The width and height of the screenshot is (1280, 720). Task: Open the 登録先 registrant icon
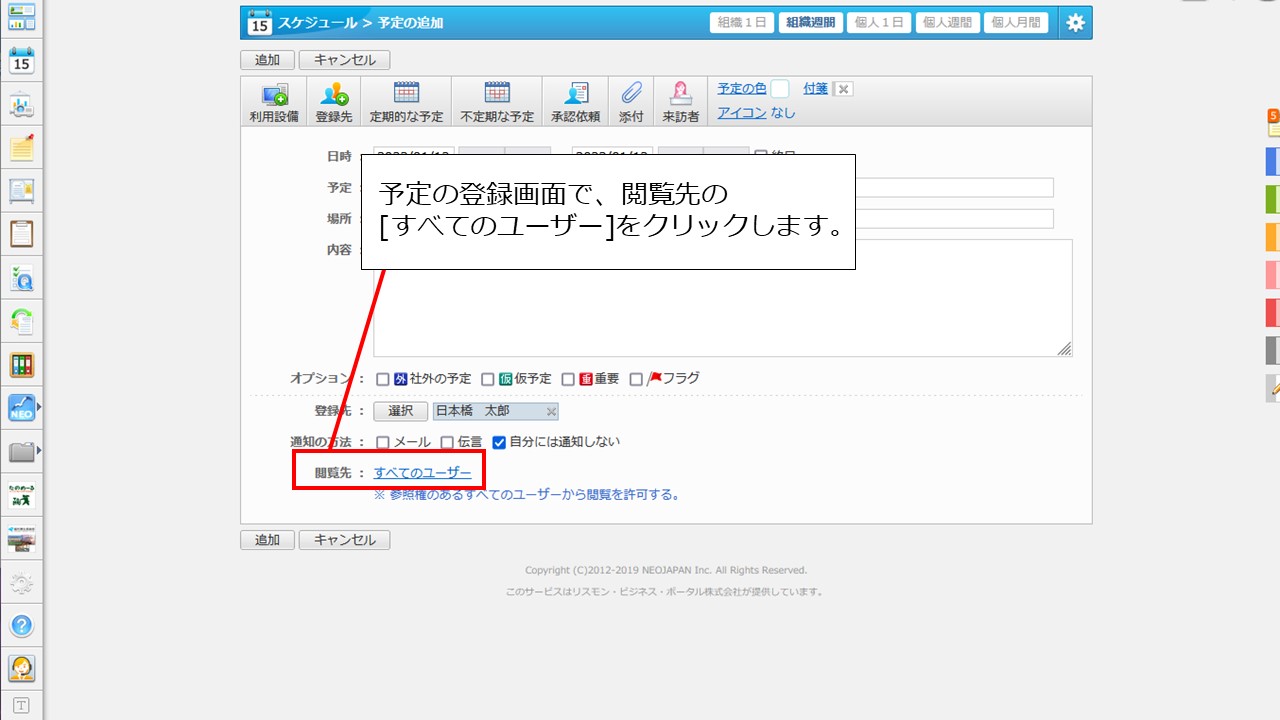pyautogui.click(x=333, y=95)
